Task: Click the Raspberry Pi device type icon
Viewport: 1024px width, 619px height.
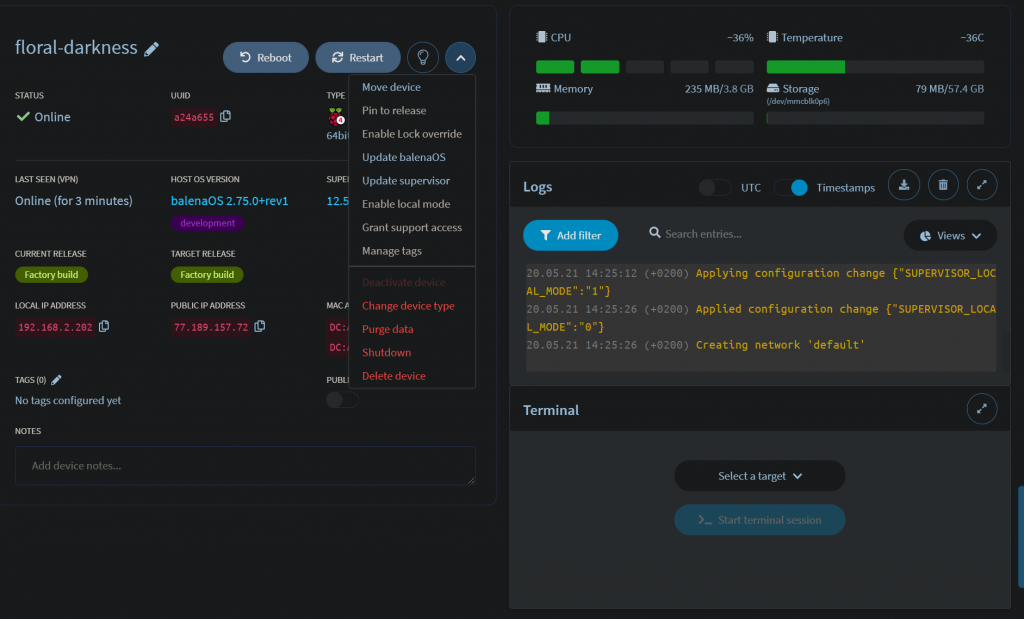Action: tap(336, 118)
